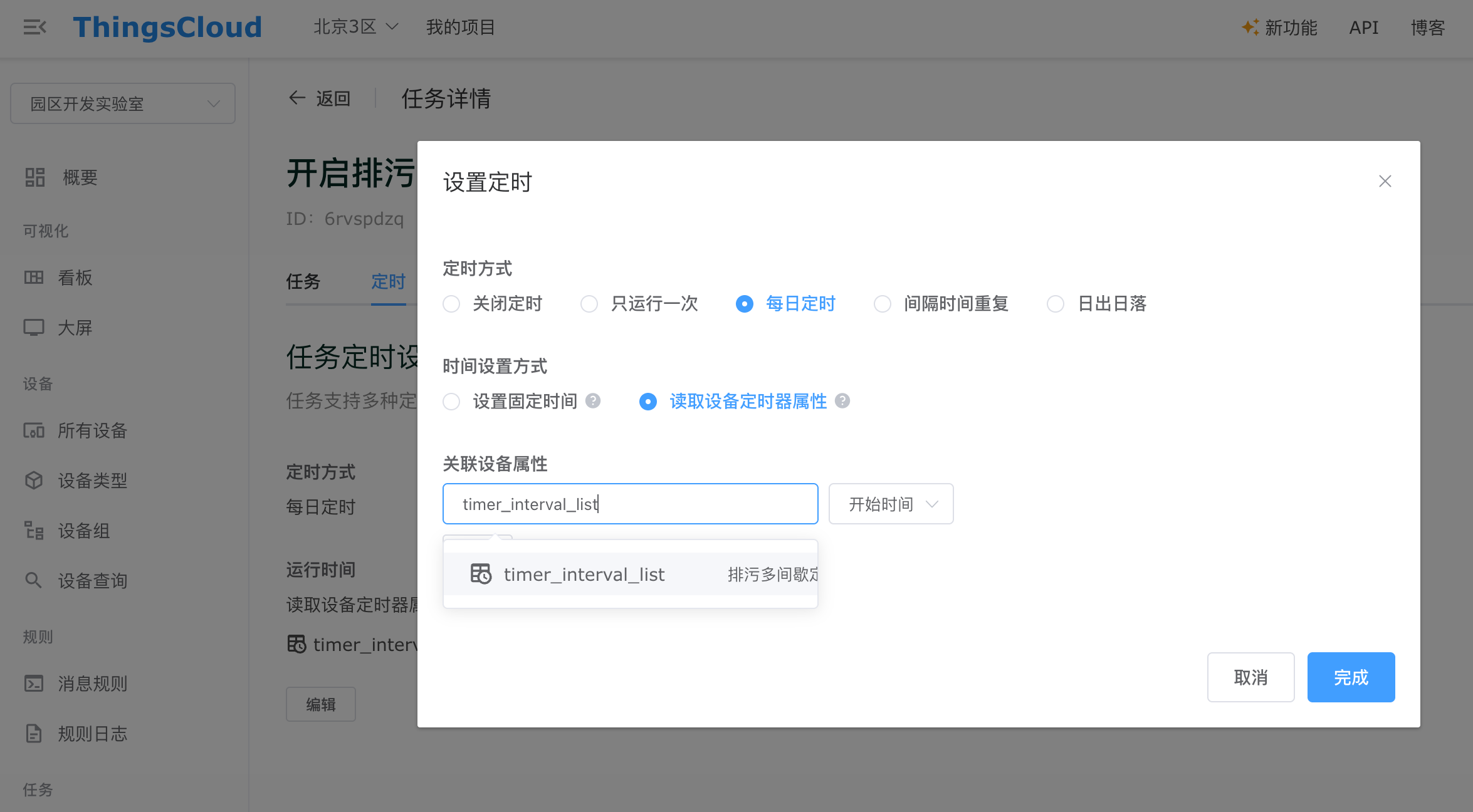Image resolution: width=1473 pixels, height=812 pixels.
Task: Close the 设置定时 dialog with X
Action: tap(1385, 181)
